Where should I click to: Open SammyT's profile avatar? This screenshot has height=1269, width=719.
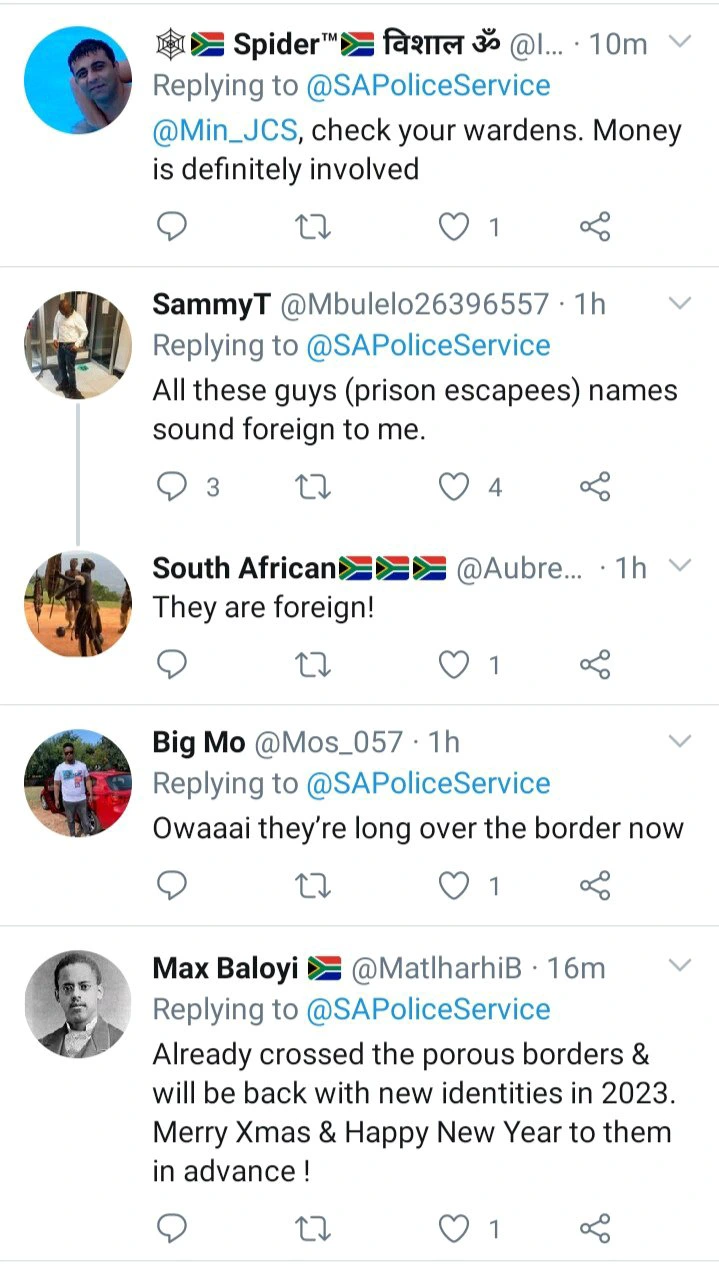[x=78, y=345]
